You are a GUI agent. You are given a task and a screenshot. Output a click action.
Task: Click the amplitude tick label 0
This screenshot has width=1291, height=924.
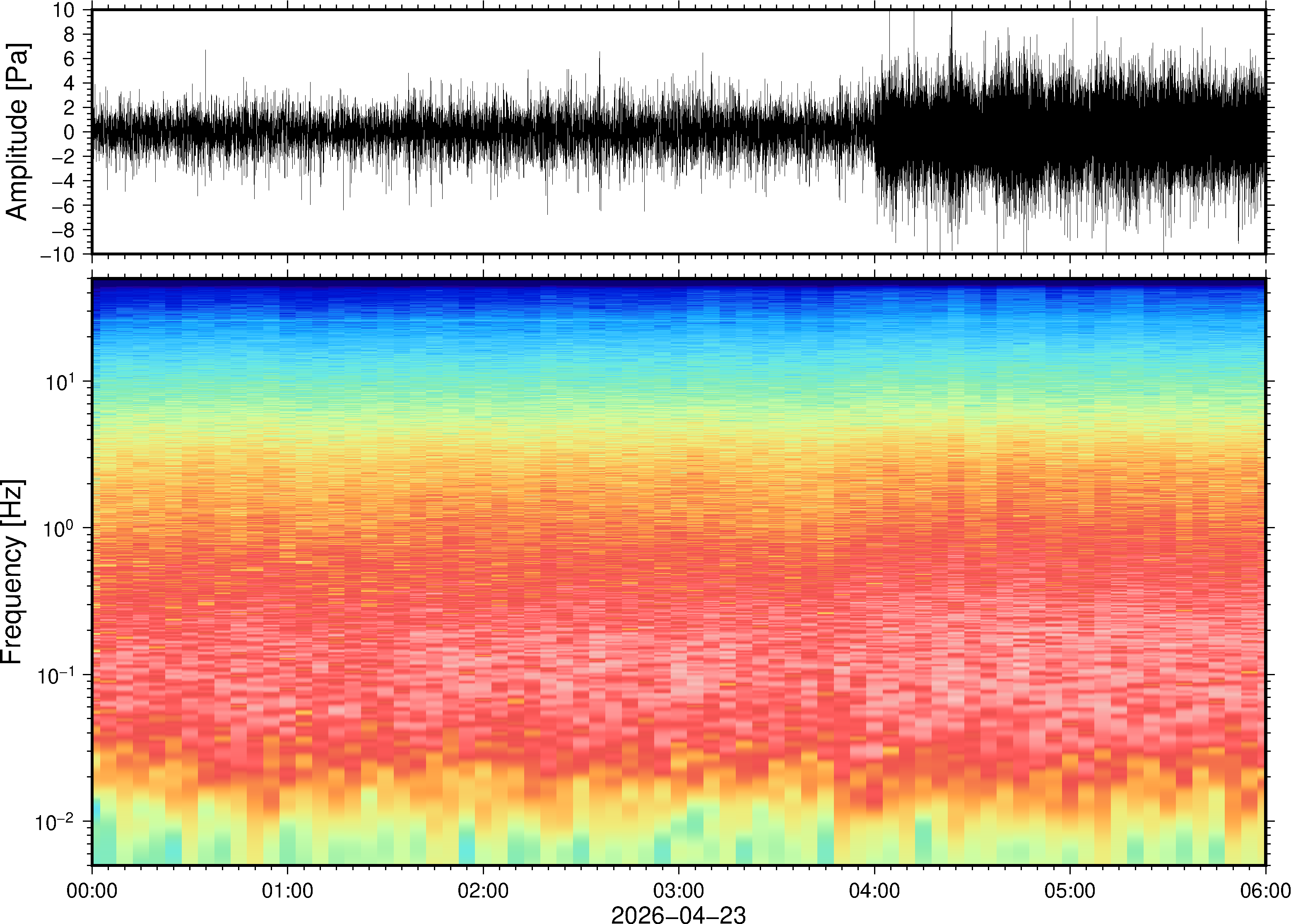[x=69, y=132]
